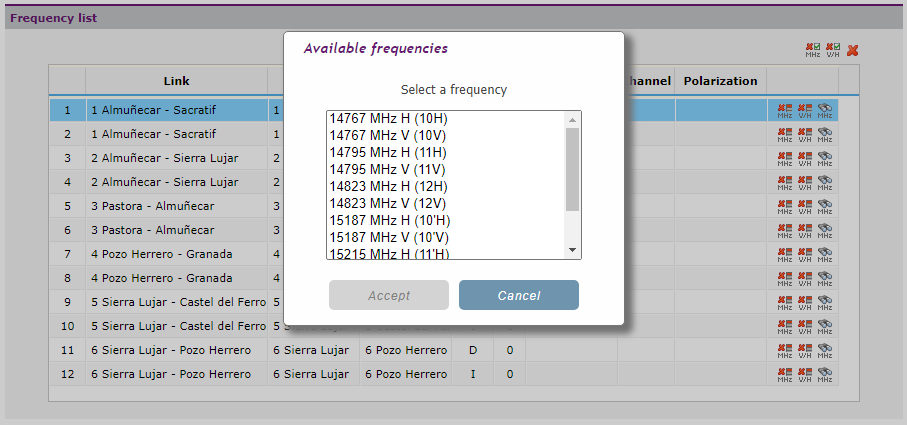The image size is (907, 425).
Task: Select 14767 MHz H (10H) frequency
Action: [x=445, y=119]
